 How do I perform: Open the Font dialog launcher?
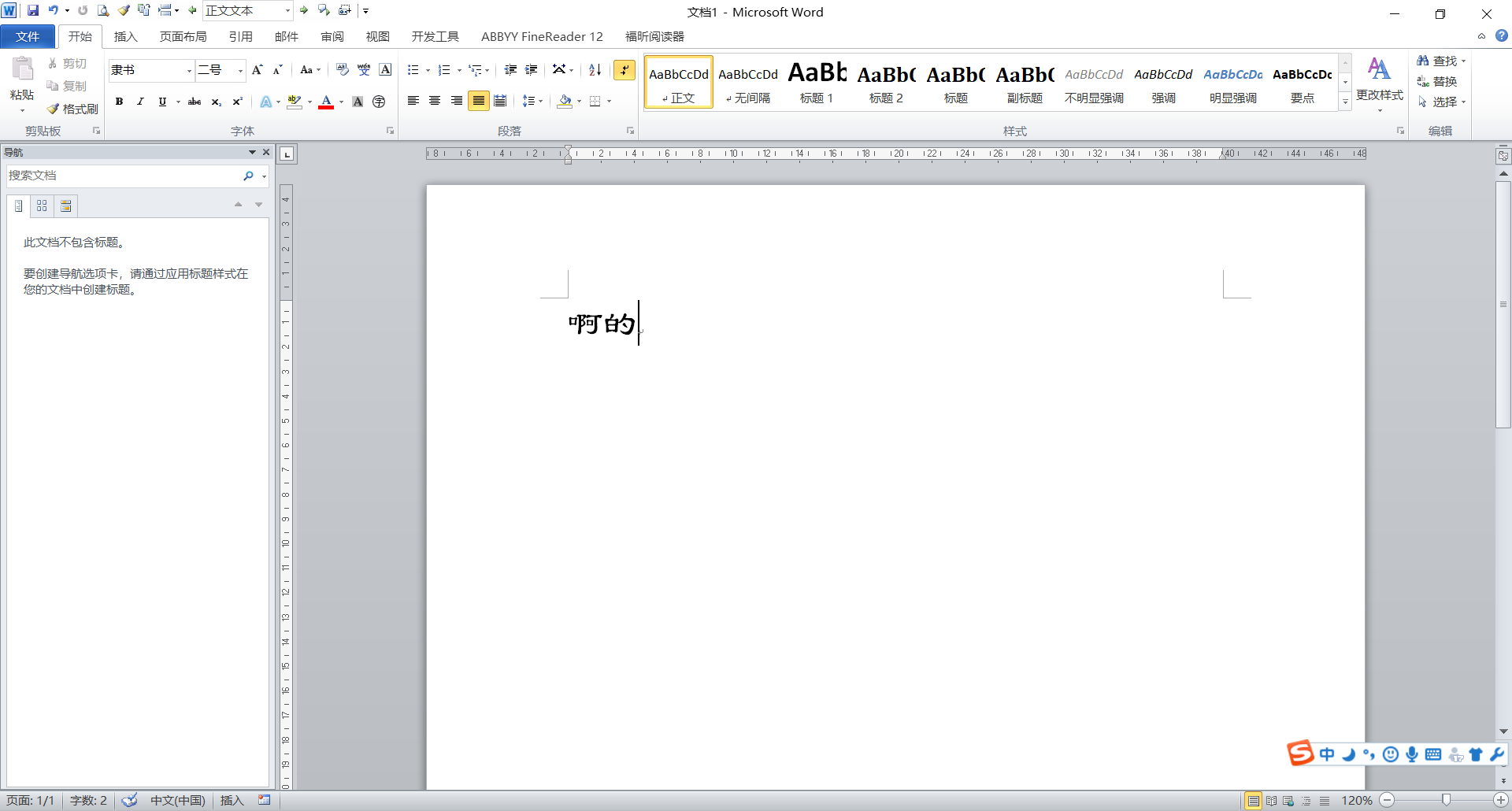click(390, 131)
